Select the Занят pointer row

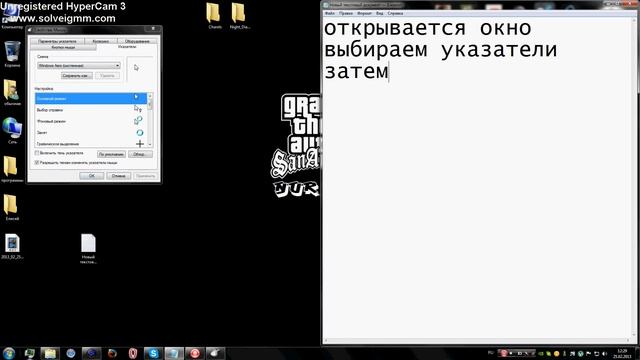click(x=91, y=133)
